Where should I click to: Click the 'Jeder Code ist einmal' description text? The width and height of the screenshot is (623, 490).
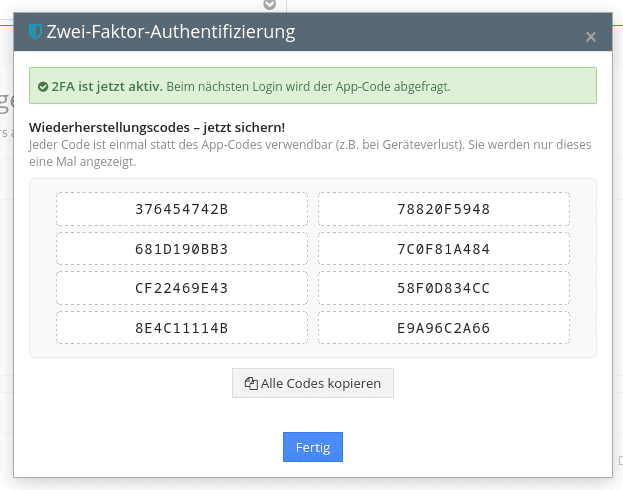[310, 153]
